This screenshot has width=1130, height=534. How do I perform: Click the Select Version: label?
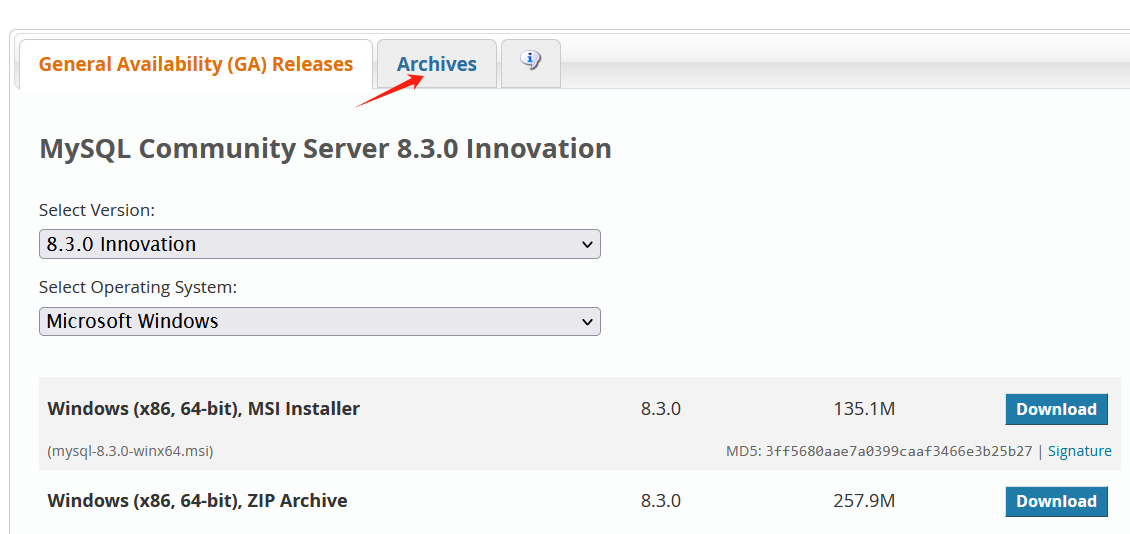point(97,210)
